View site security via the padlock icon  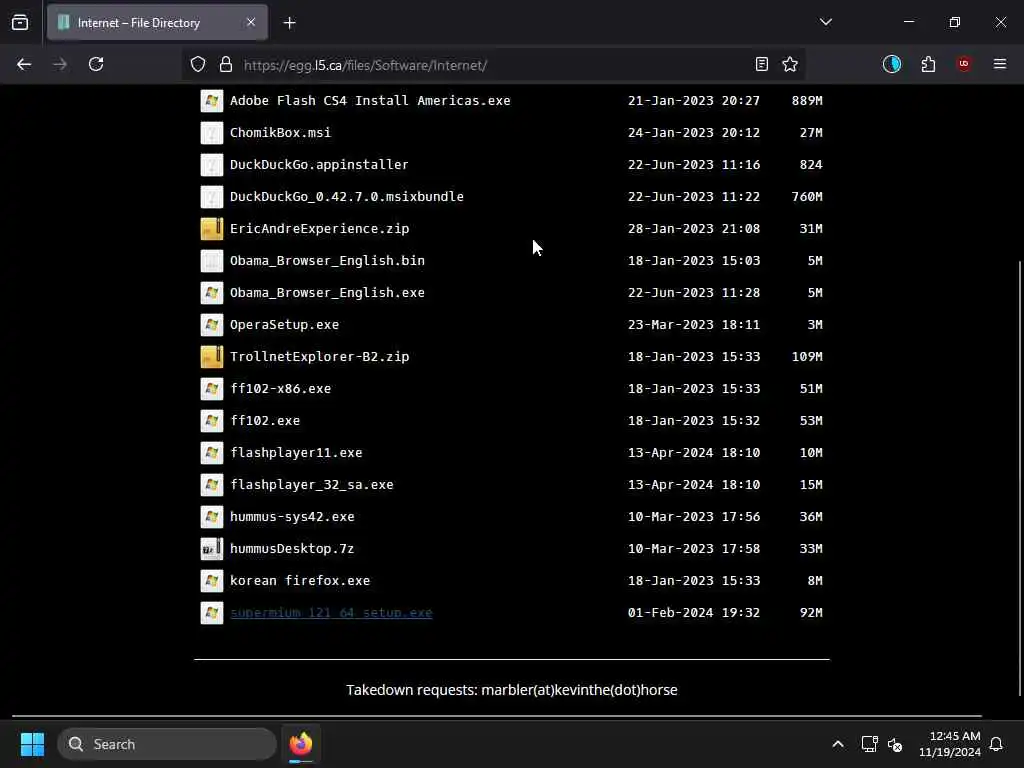(x=225, y=65)
